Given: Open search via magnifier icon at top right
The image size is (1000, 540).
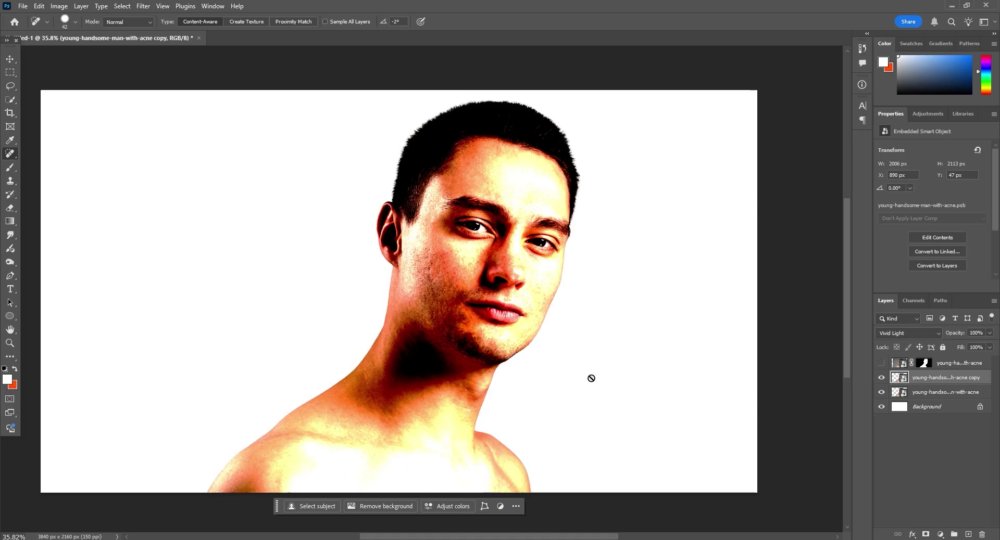Looking at the screenshot, I should [951, 22].
